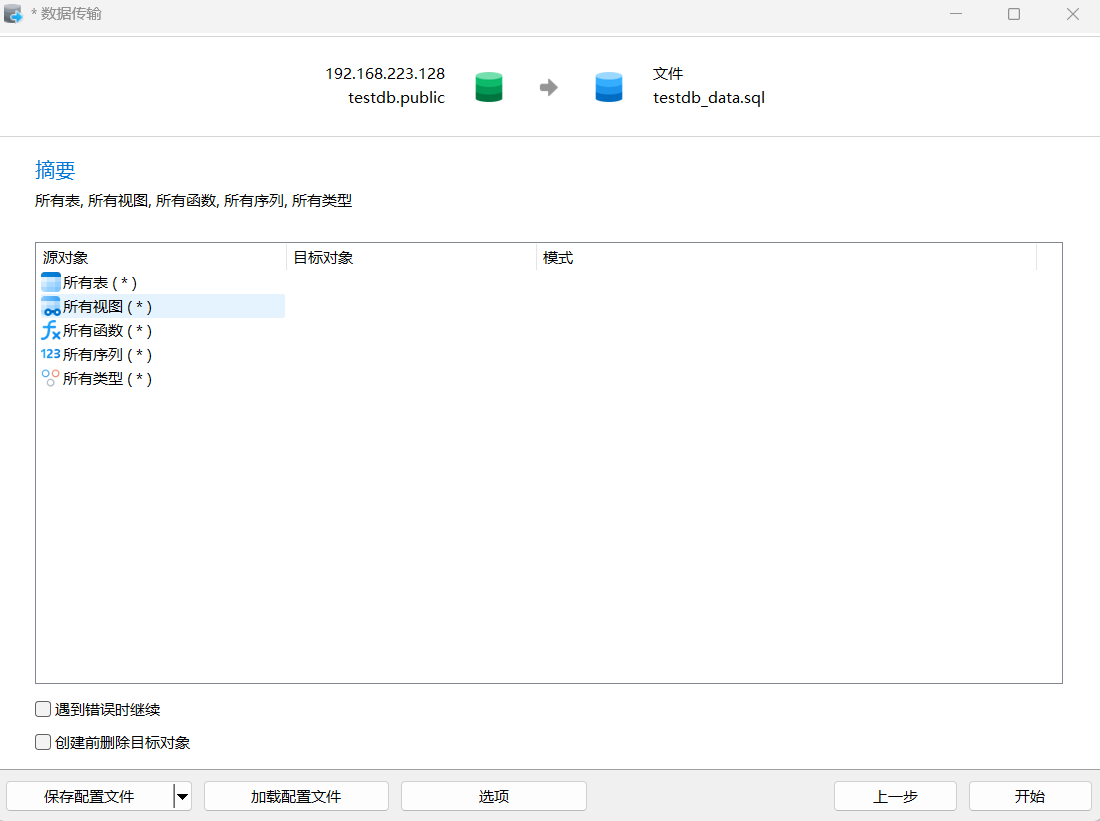Click the 加载配置文件 button
The height and width of the screenshot is (821, 1100).
click(x=296, y=796)
